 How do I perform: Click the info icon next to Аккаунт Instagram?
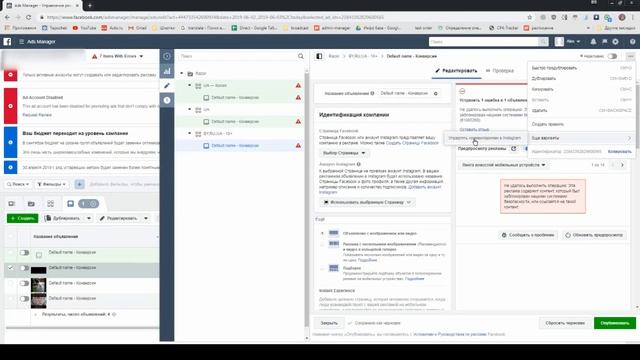[x=359, y=164]
